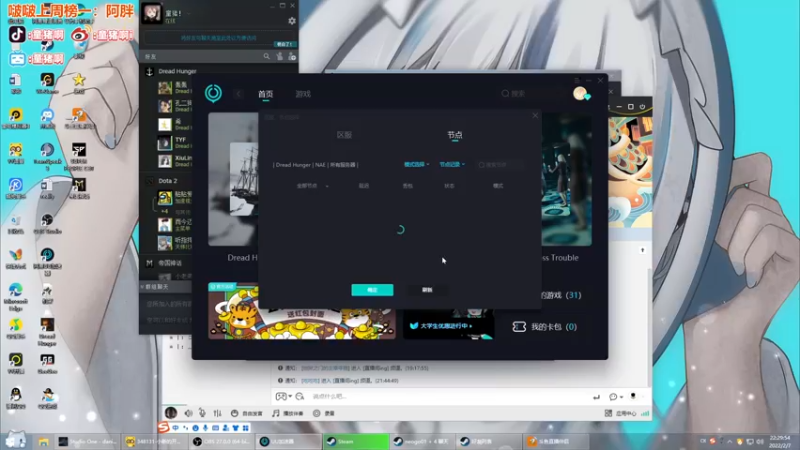Click the 刷新 refresh button
Viewport: 800px width, 450px height.
point(427,290)
